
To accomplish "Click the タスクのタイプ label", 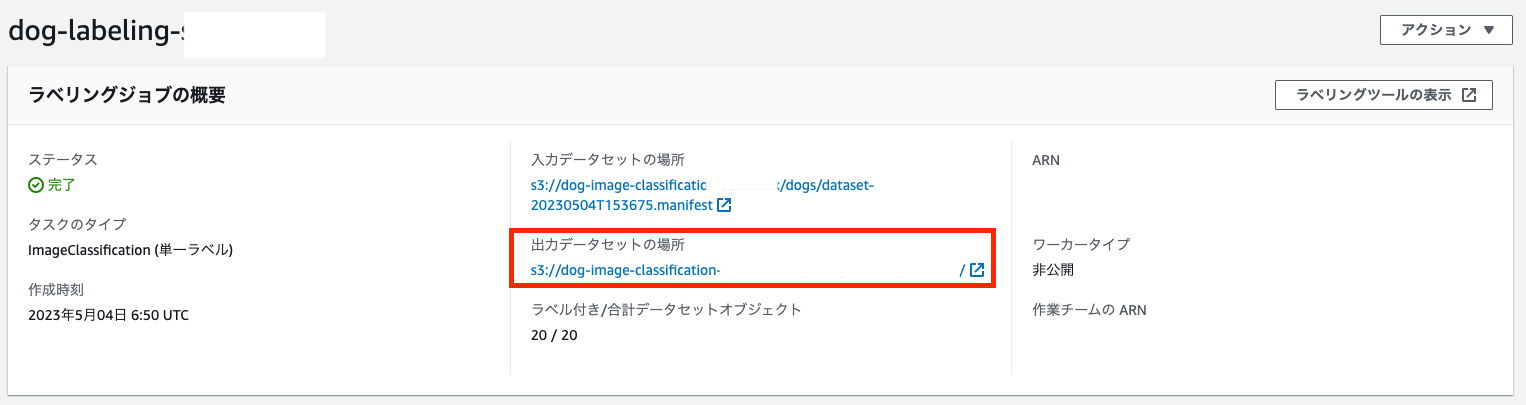I will (76, 224).
